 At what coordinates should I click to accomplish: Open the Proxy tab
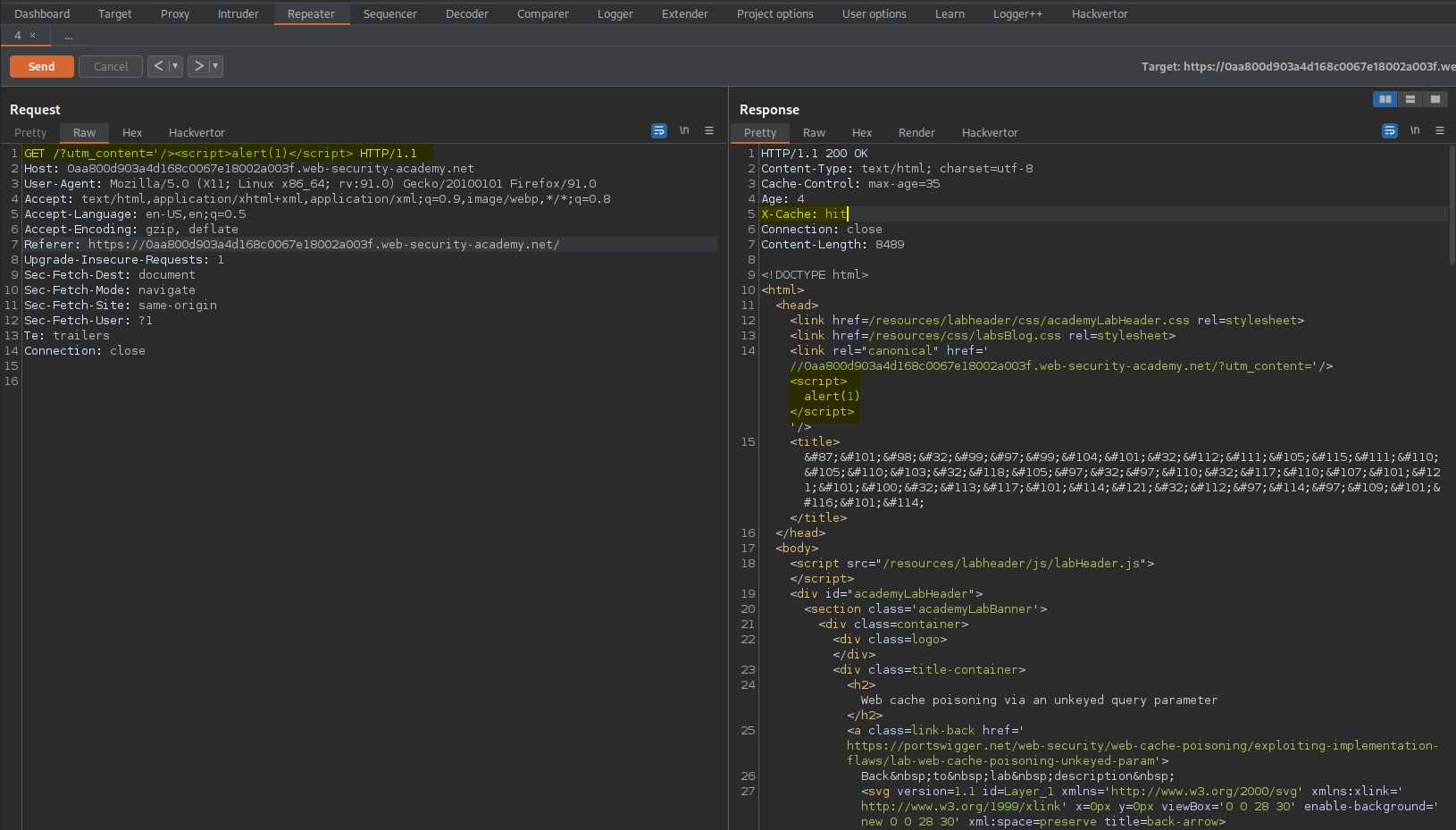pyautogui.click(x=175, y=13)
